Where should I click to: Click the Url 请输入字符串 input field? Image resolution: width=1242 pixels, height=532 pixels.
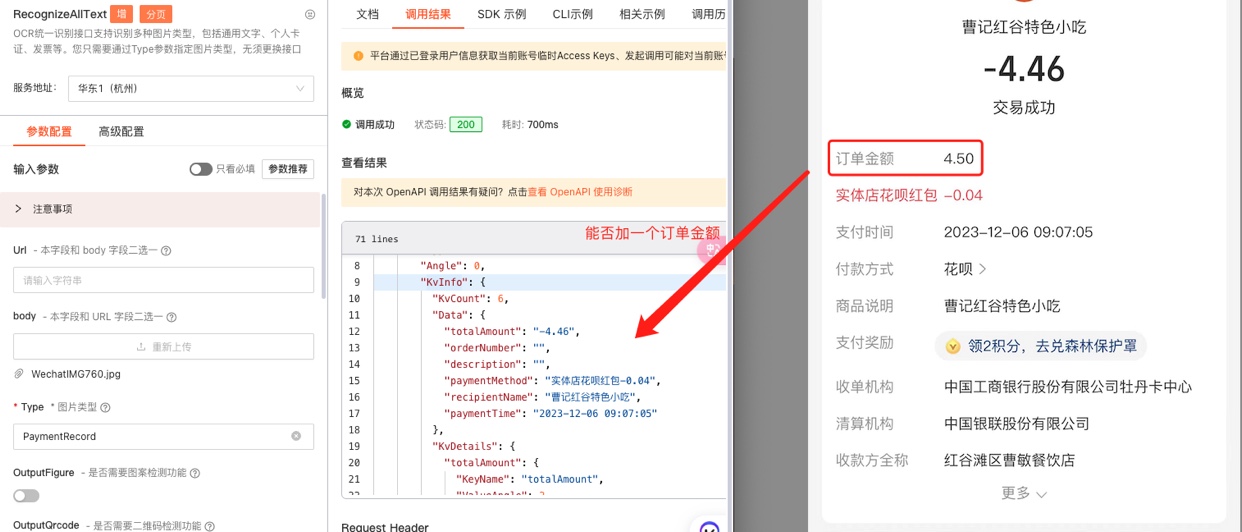(163, 280)
